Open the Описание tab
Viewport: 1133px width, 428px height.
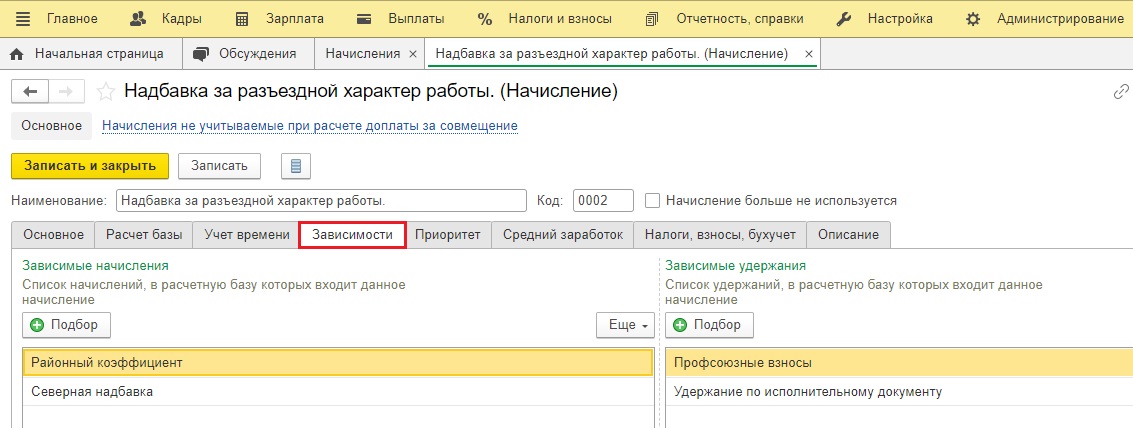848,235
